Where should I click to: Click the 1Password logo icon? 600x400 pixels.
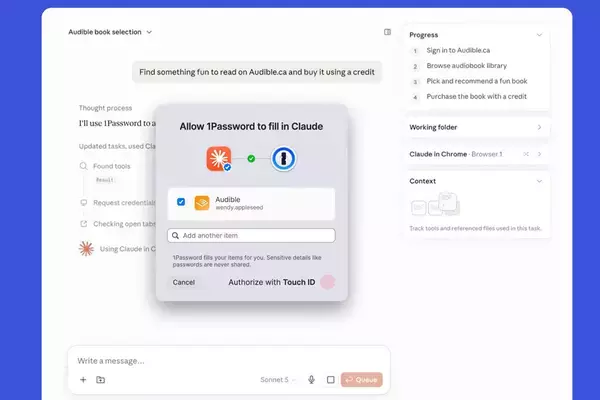284,158
